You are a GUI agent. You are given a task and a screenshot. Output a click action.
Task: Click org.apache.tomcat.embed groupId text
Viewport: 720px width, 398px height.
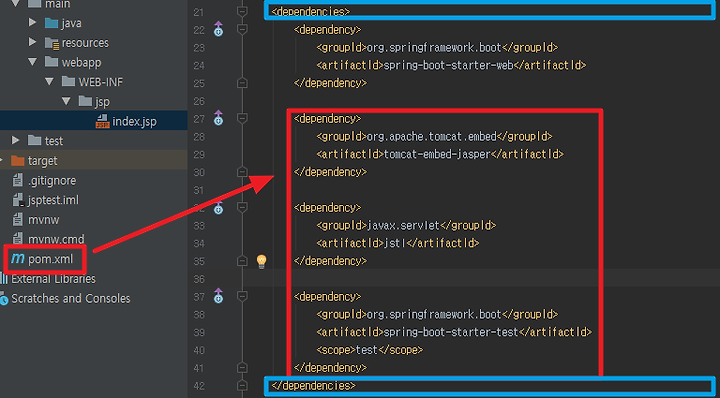click(432, 136)
